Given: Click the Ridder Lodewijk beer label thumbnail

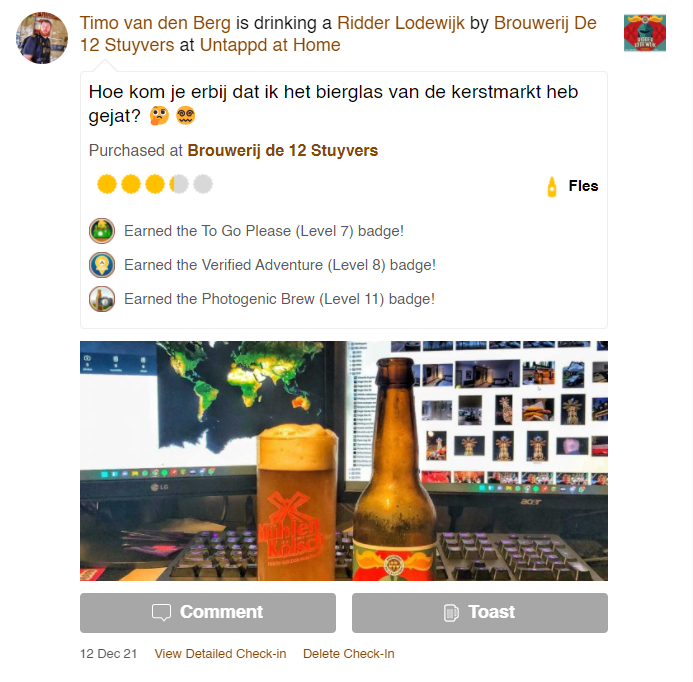Looking at the screenshot, I should click(645, 33).
